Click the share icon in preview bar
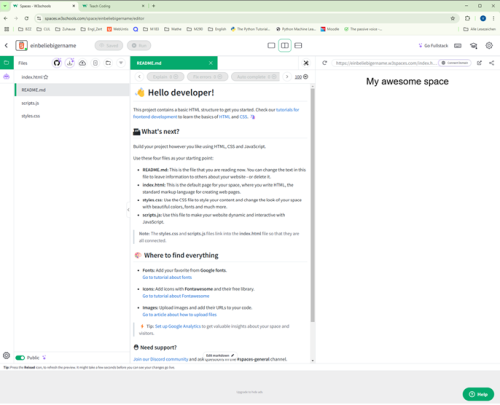The height and width of the screenshot is (405, 500). 492,63
